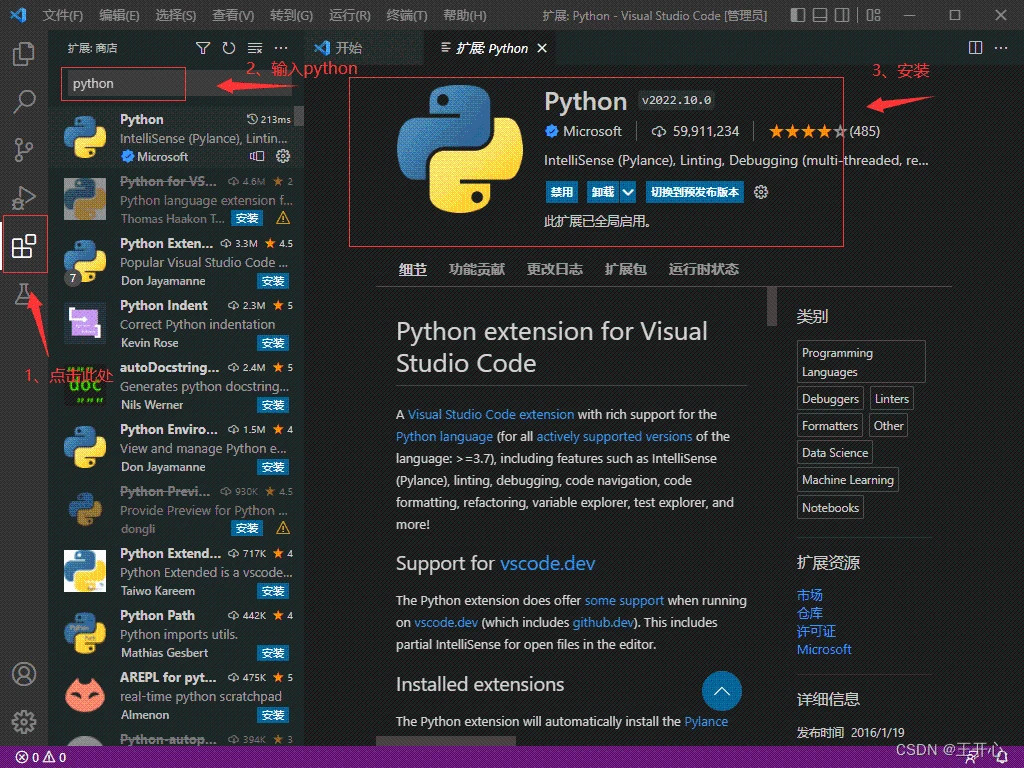Screen dimensions: 1024x768
Task: Click the 禁用 button
Action: (562, 192)
